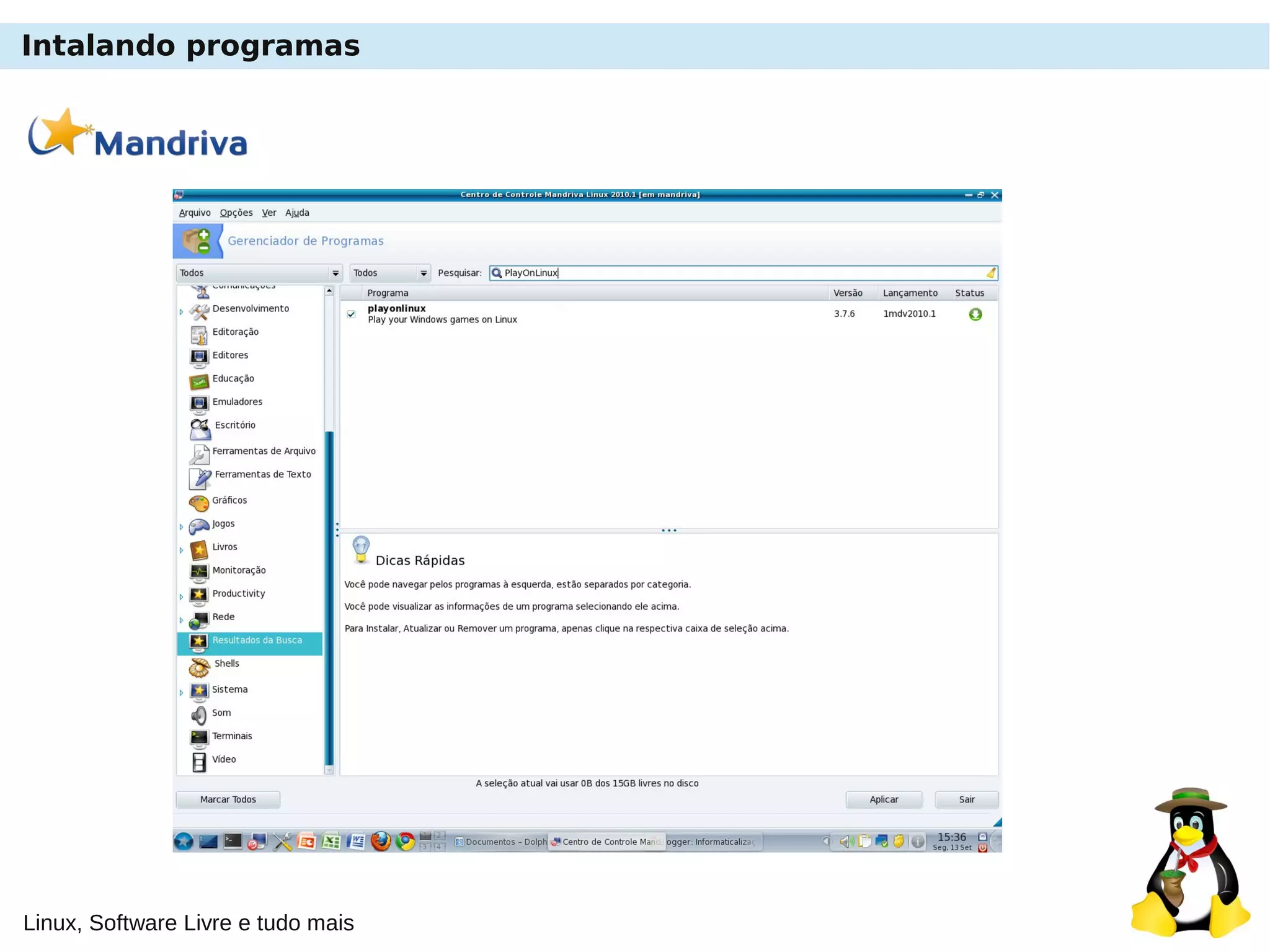Click the Vídeo film strip icon
The width and height of the screenshot is (1270, 952).
(x=198, y=762)
